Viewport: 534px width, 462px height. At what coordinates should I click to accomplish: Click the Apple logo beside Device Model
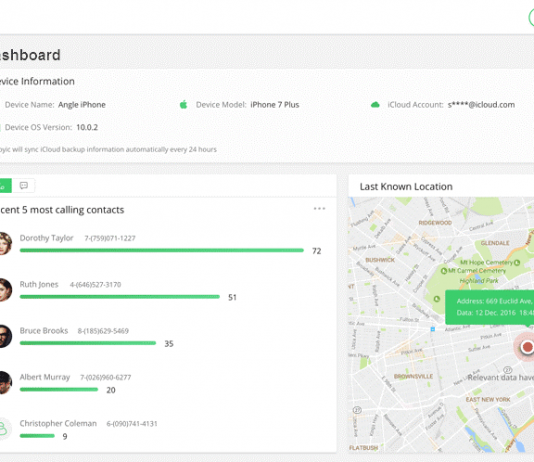tap(184, 105)
